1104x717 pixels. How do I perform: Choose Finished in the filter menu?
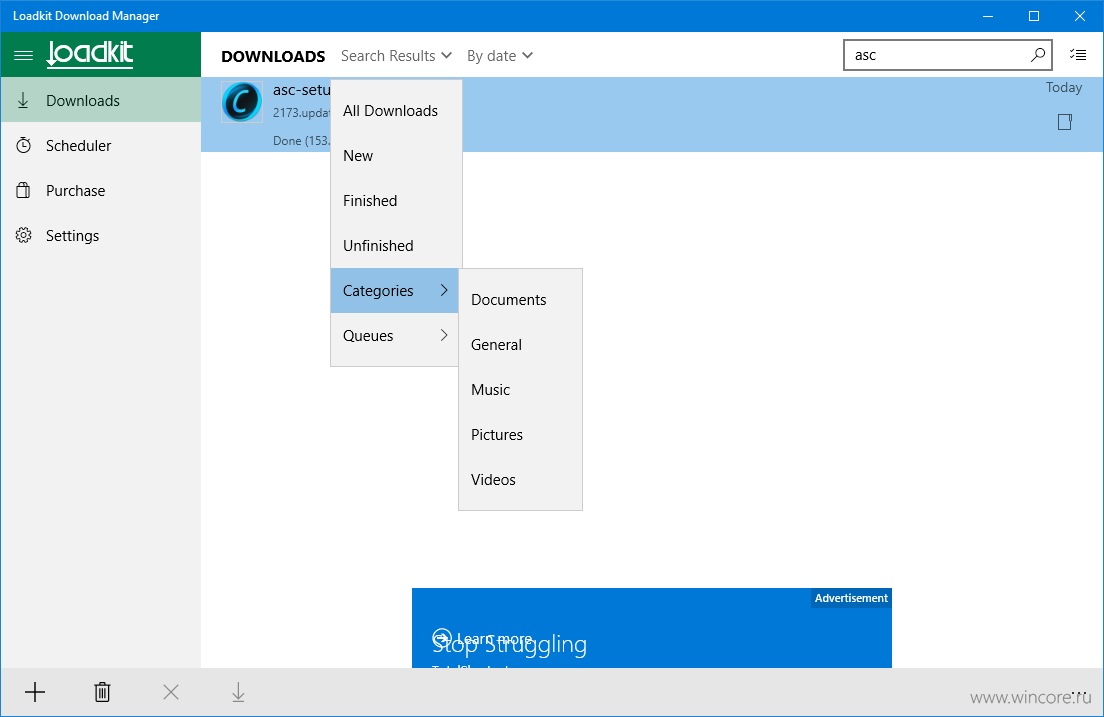pyautogui.click(x=396, y=201)
